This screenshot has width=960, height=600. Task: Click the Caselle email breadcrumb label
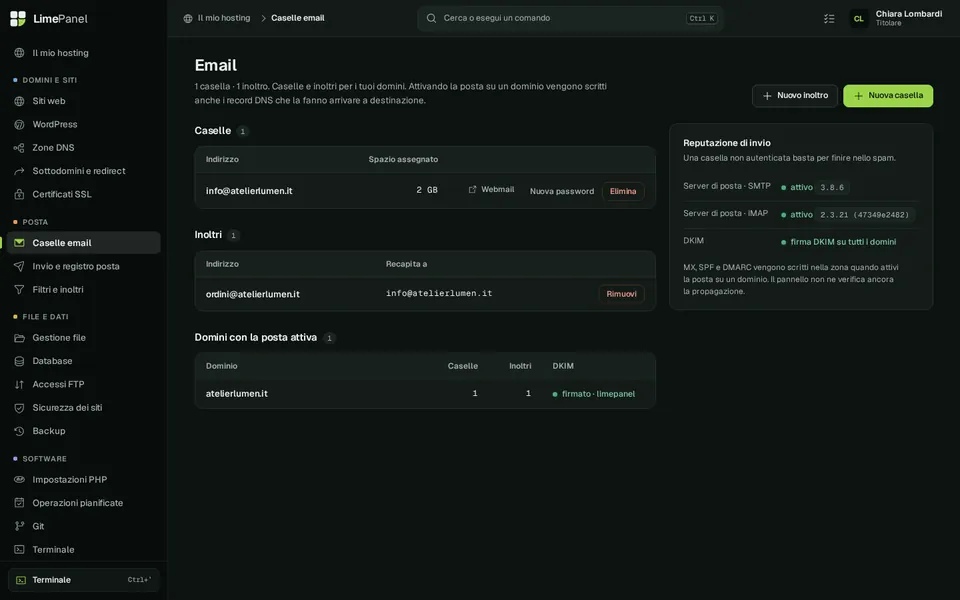(x=298, y=18)
